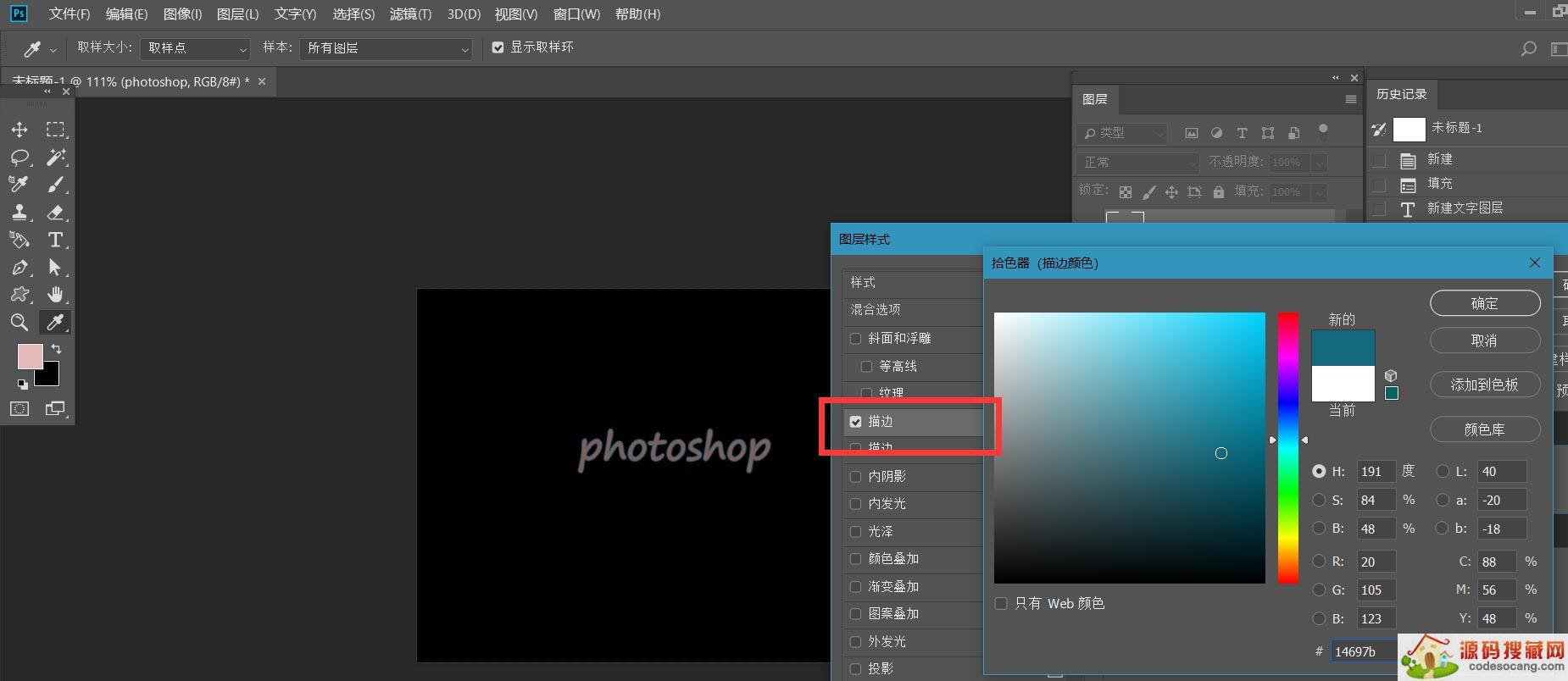The height and width of the screenshot is (681, 1568).
Task: Select the S saturation radio button
Action: point(1319,500)
